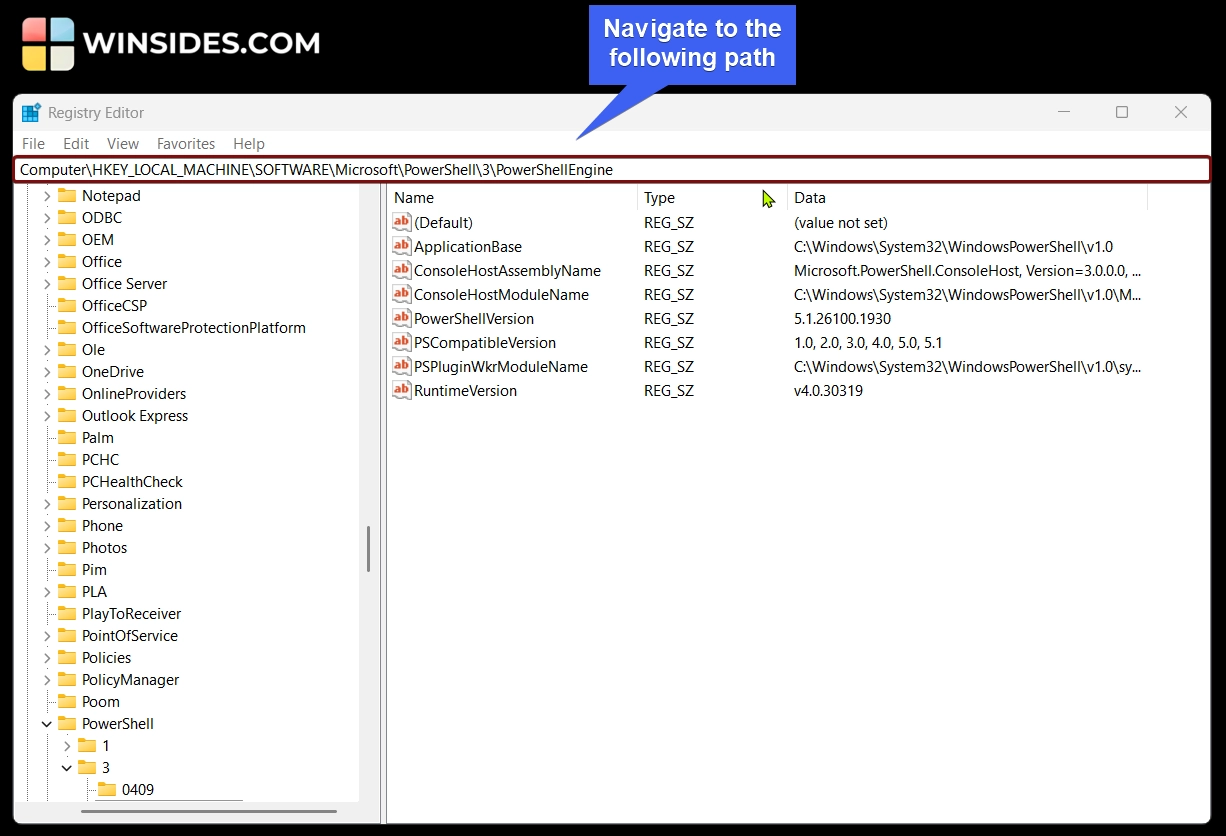
Task: Expand the Ole key chevron
Action: (x=47, y=350)
